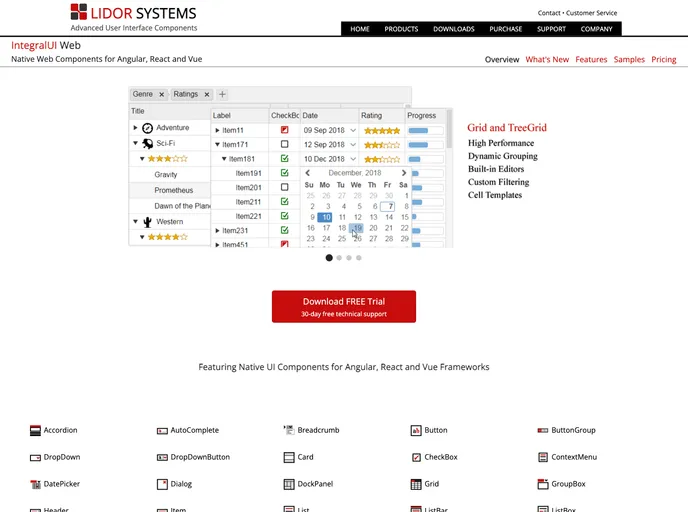This screenshot has width=688, height=512.
Task: Click the Download FREE Trial button
Action: click(x=344, y=306)
